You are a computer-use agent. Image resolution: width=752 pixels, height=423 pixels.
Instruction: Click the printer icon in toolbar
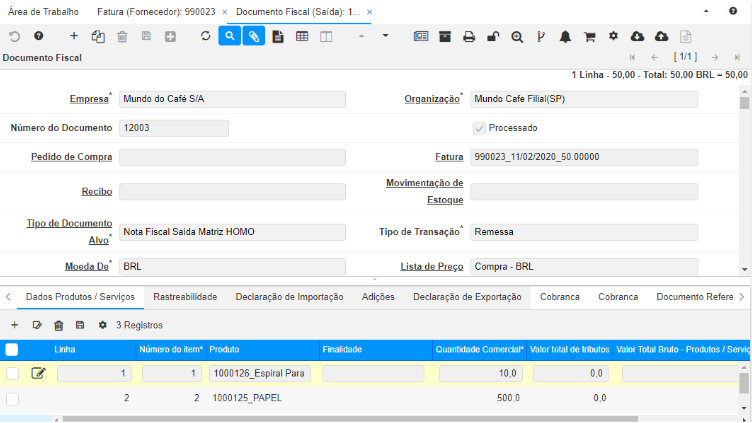tap(468, 36)
